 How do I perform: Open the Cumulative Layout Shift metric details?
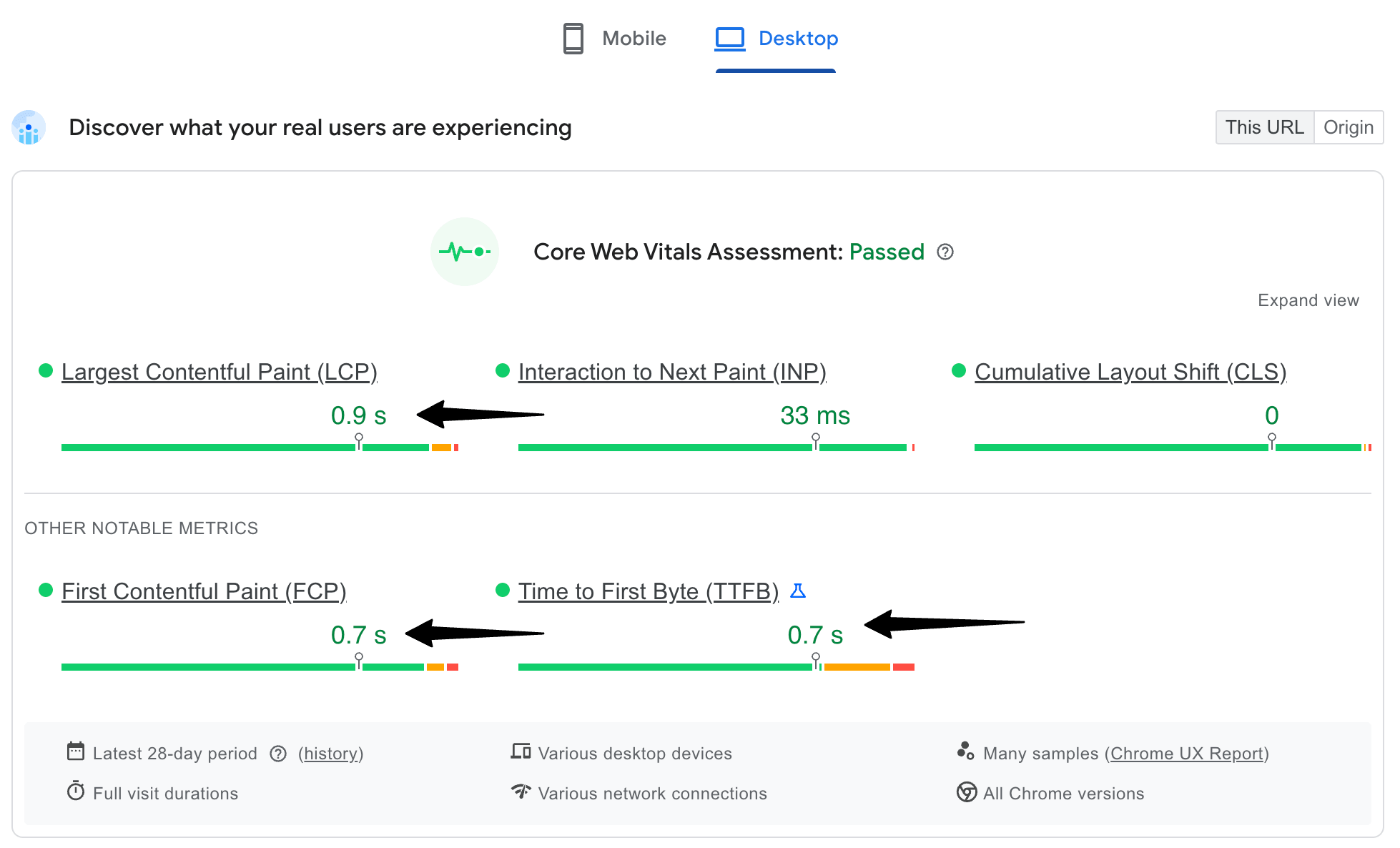pos(1130,371)
